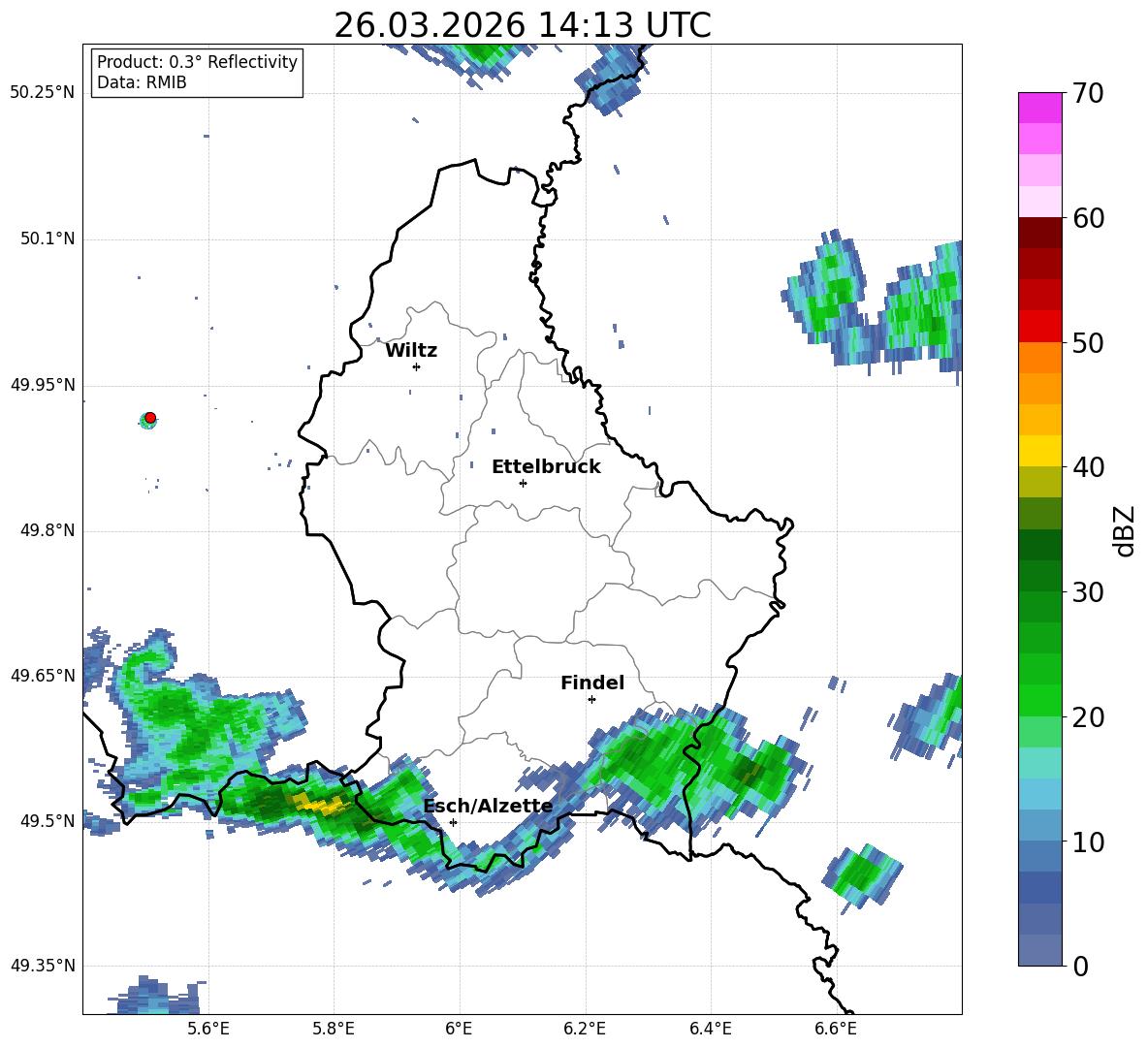Screen dimensions: 1148x1048
Task: Click the 'Data: RMIB' legend line
Action: [x=142, y=82]
